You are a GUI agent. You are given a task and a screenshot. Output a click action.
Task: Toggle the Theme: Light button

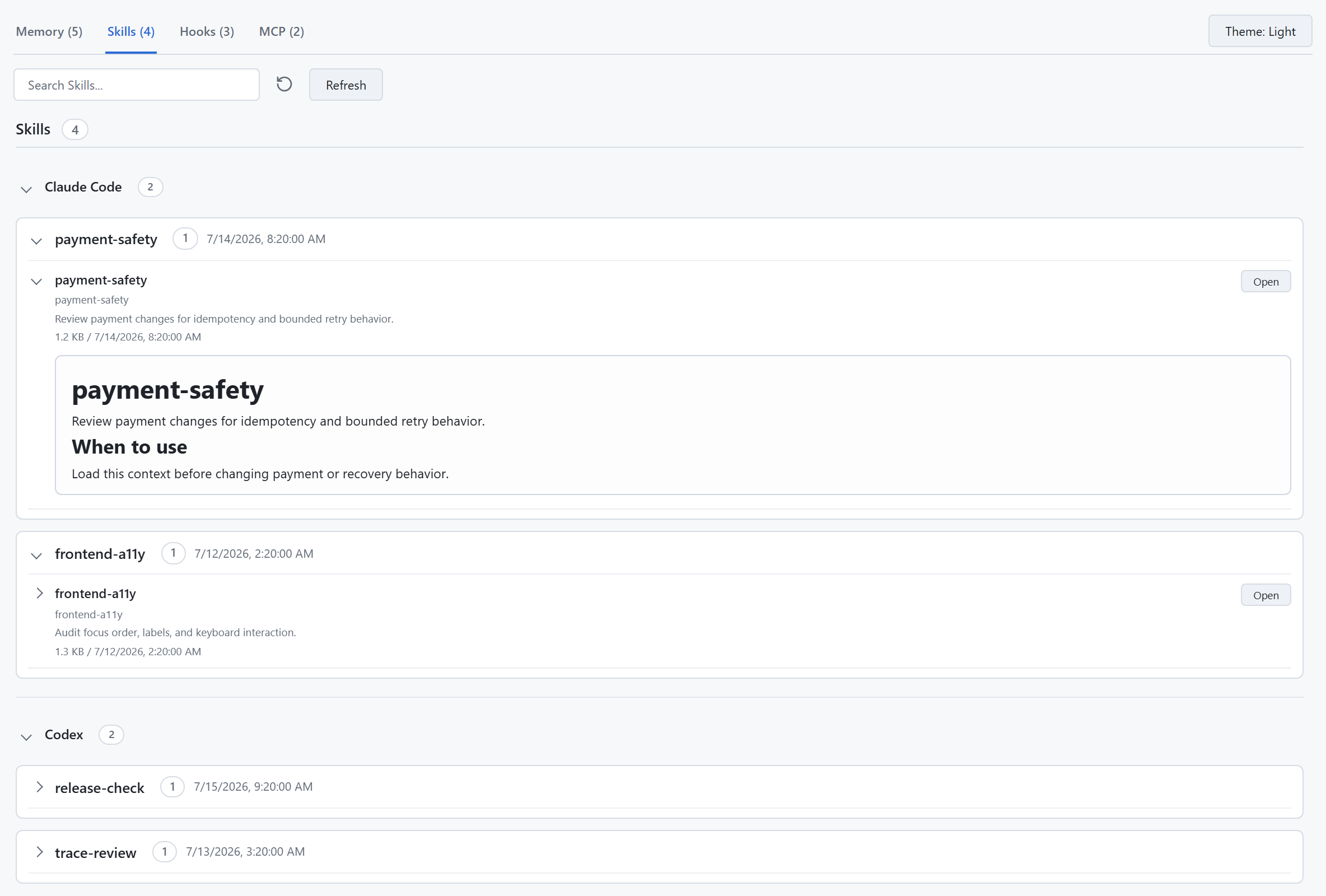pyautogui.click(x=1260, y=31)
